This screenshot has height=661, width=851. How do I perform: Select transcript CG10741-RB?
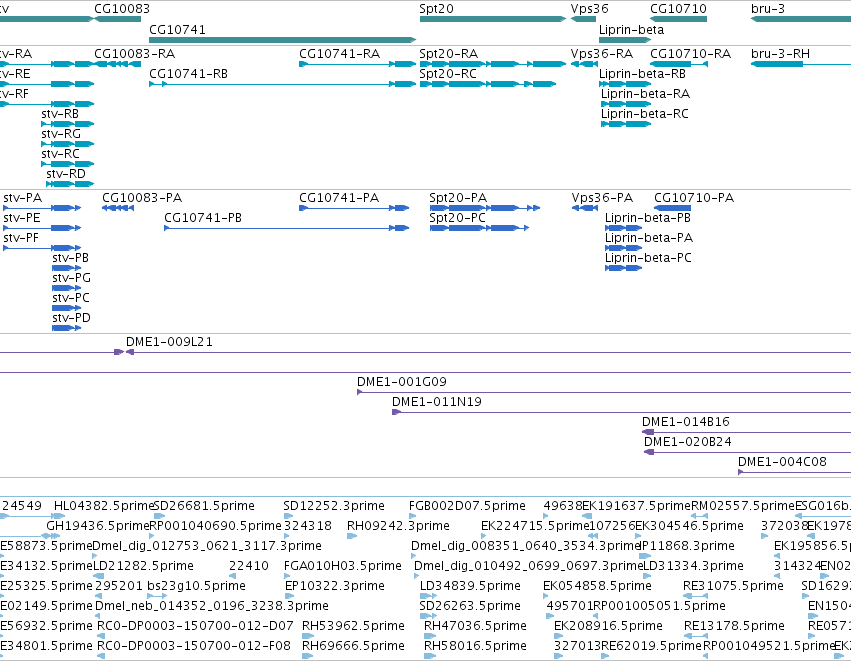pyautogui.click(x=282, y=84)
